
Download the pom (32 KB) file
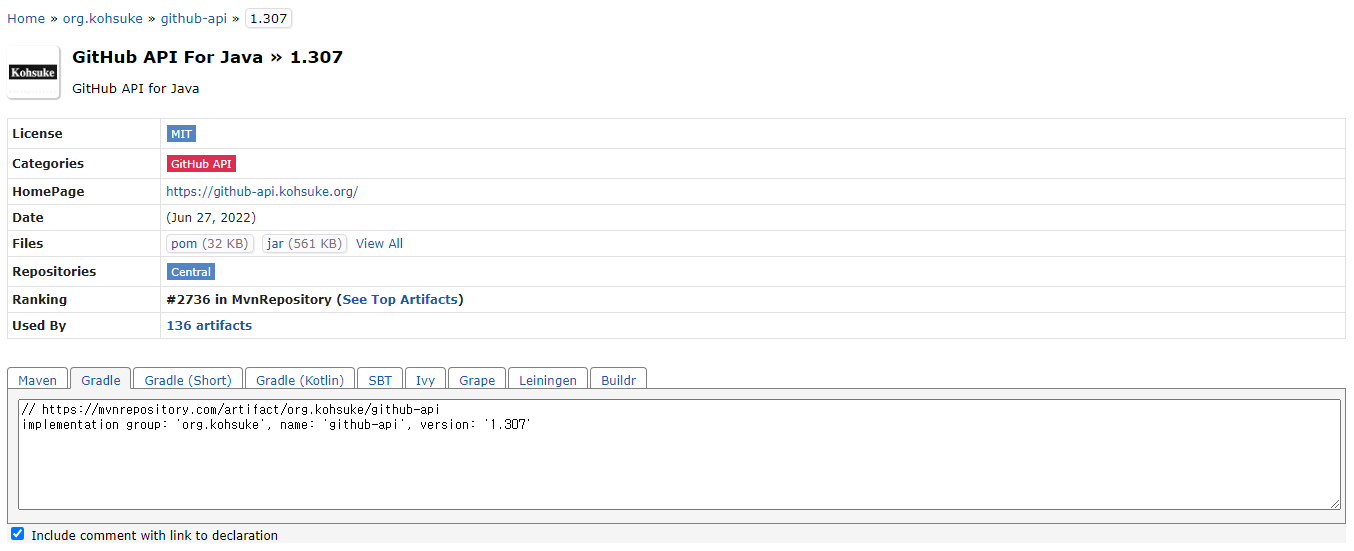point(210,243)
